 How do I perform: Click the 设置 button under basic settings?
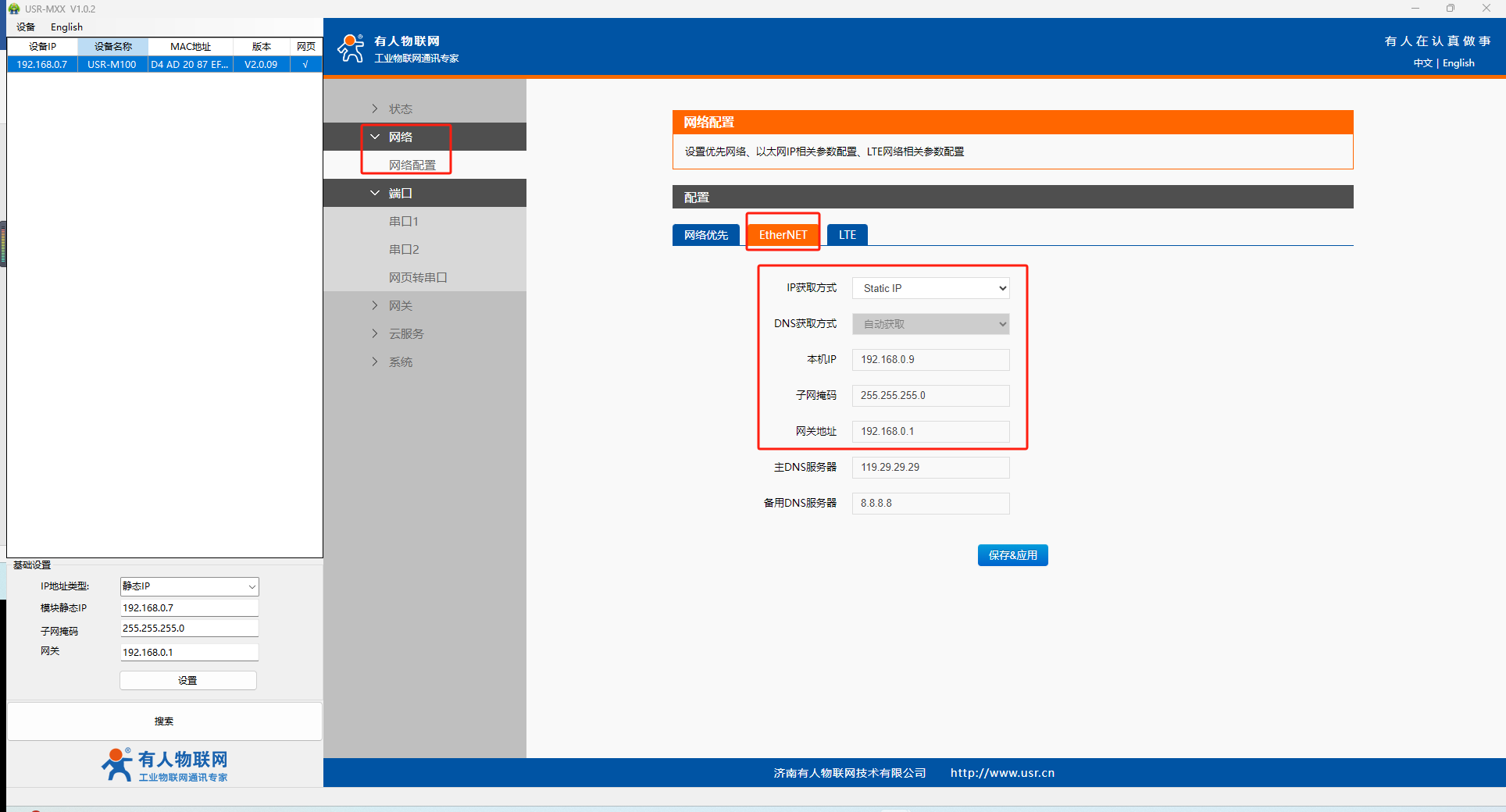pos(187,680)
